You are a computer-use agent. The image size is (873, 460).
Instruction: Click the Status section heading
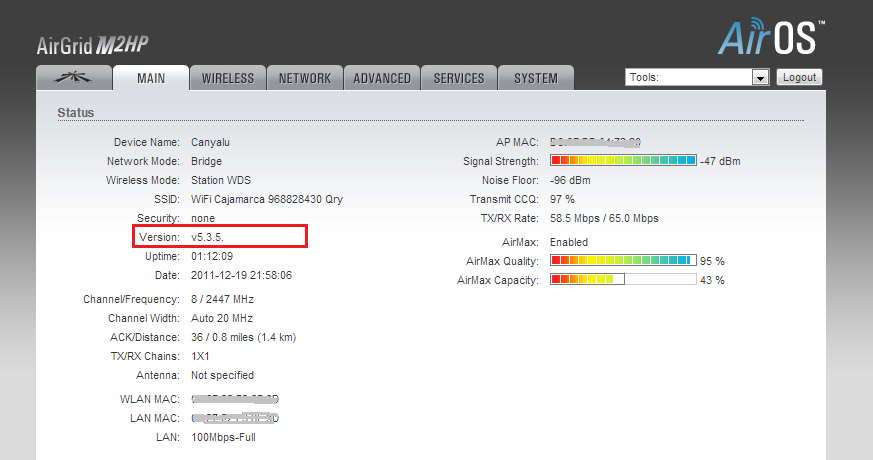tap(76, 112)
